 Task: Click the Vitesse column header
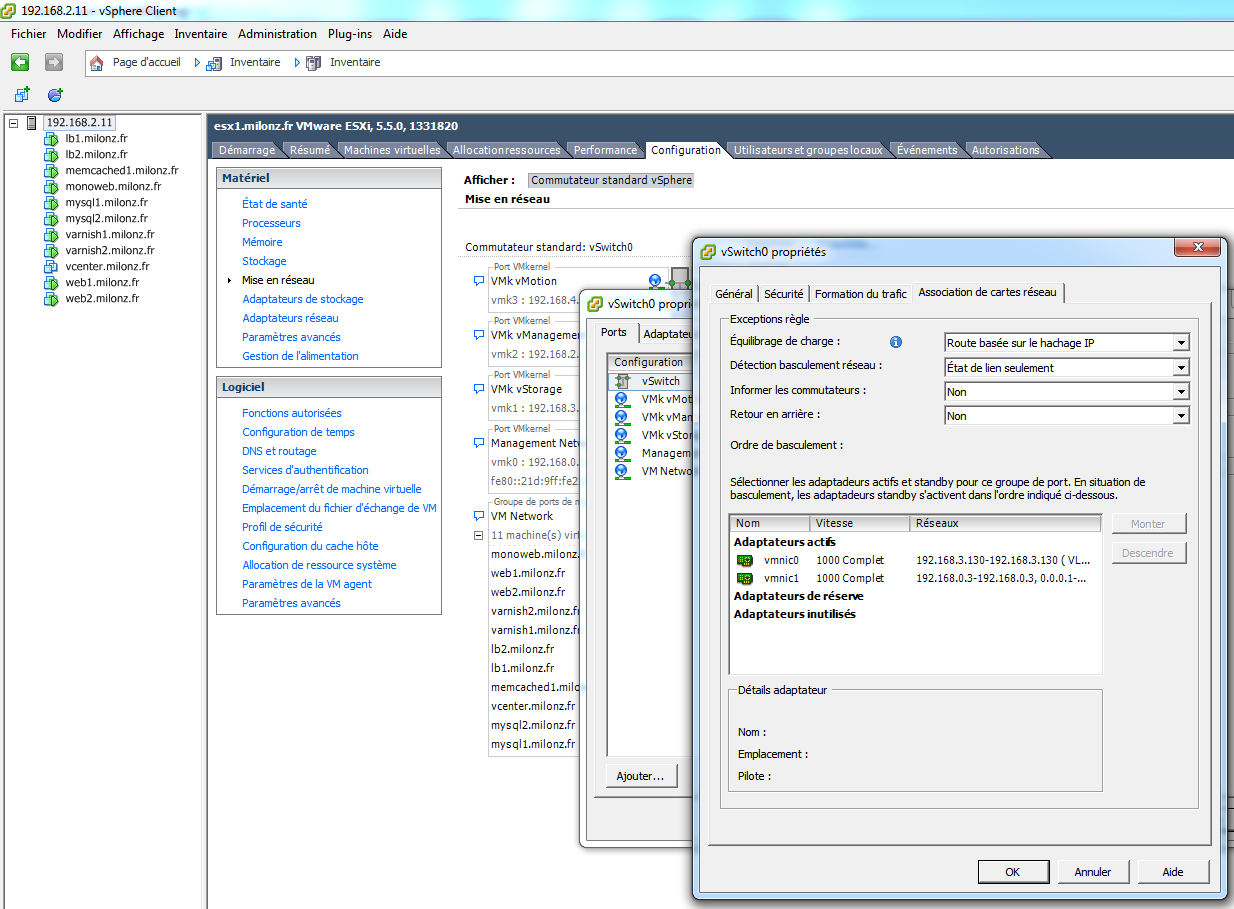859,523
